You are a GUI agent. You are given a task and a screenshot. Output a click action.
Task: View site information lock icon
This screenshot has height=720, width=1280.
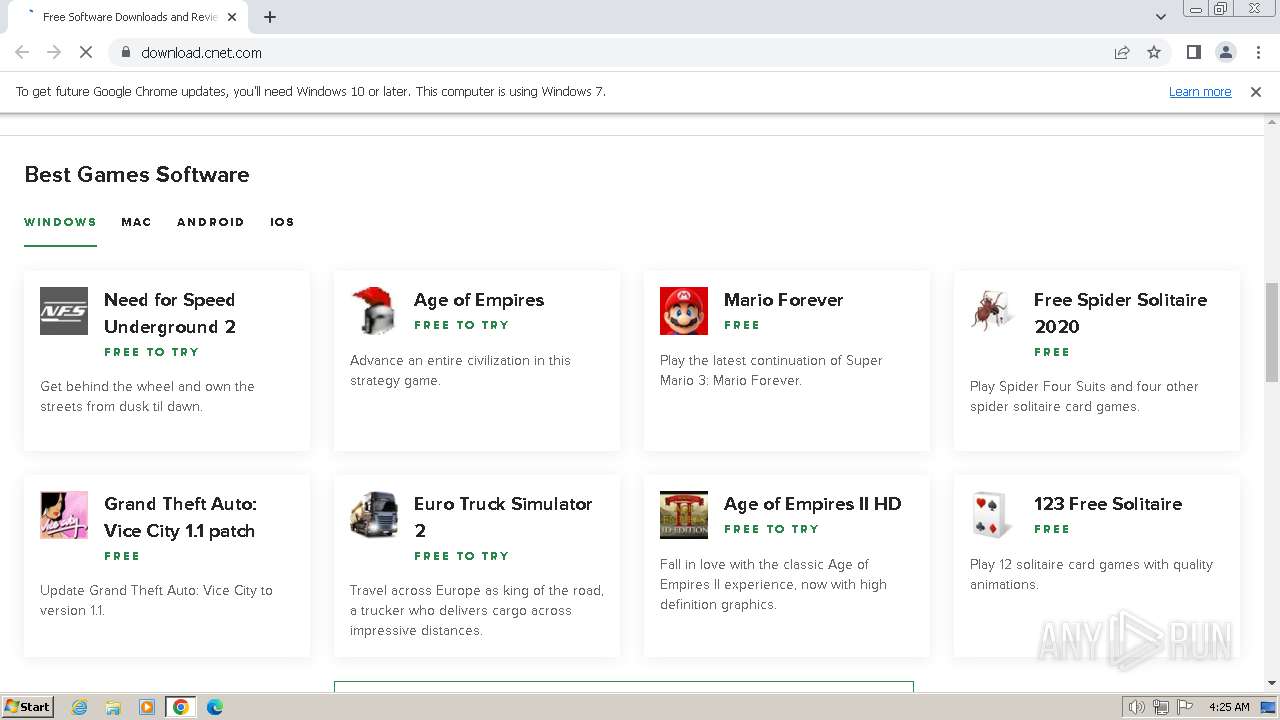pyautogui.click(x=125, y=52)
